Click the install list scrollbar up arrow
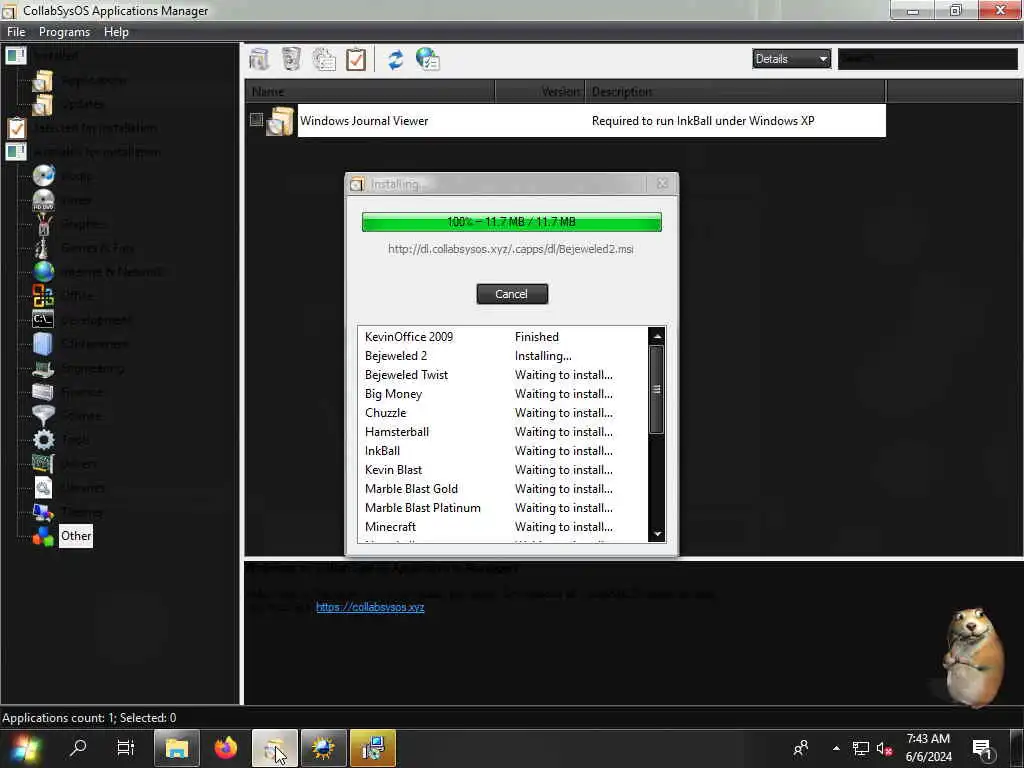Viewport: 1024px width, 768px height. [x=657, y=336]
